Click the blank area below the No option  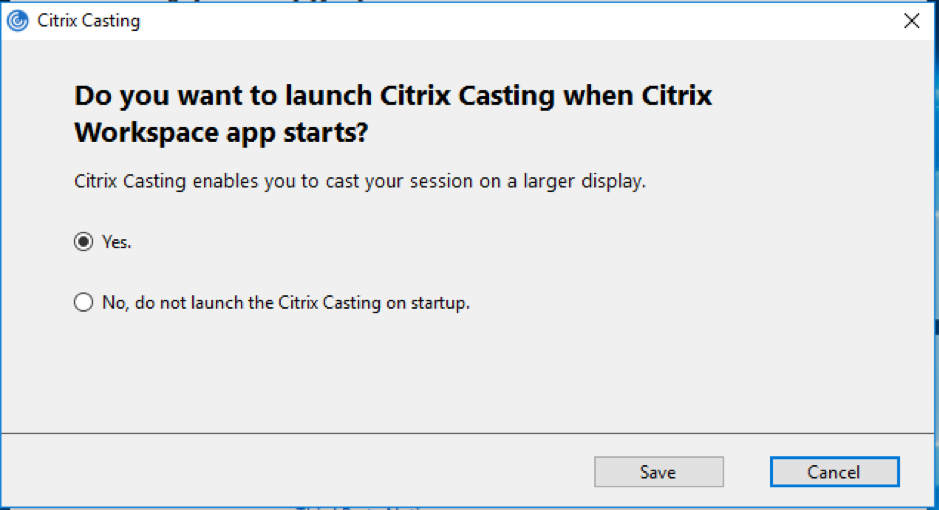300,370
